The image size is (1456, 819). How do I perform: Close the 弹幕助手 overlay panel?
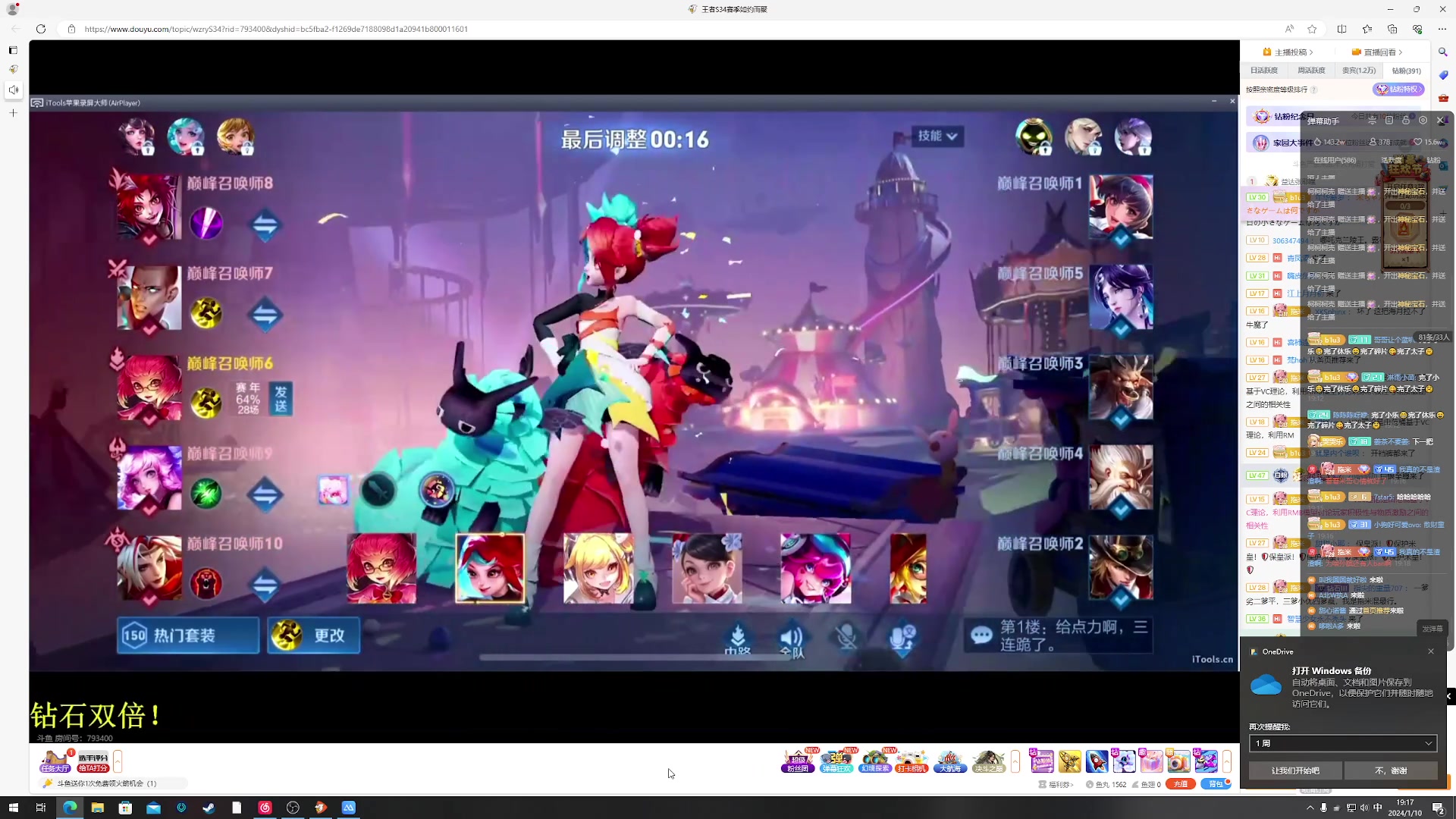click(x=1440, y=121)
